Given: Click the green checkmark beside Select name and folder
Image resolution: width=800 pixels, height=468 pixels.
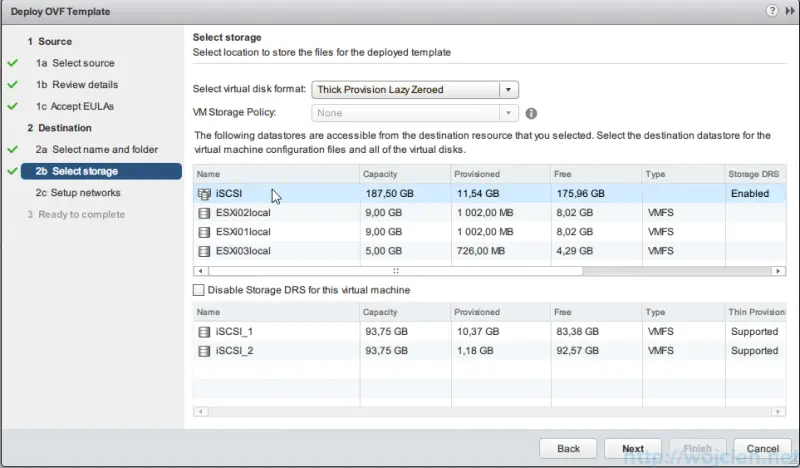Looking at the screenshot, I should pyautogui.click(x=13, y=150).
